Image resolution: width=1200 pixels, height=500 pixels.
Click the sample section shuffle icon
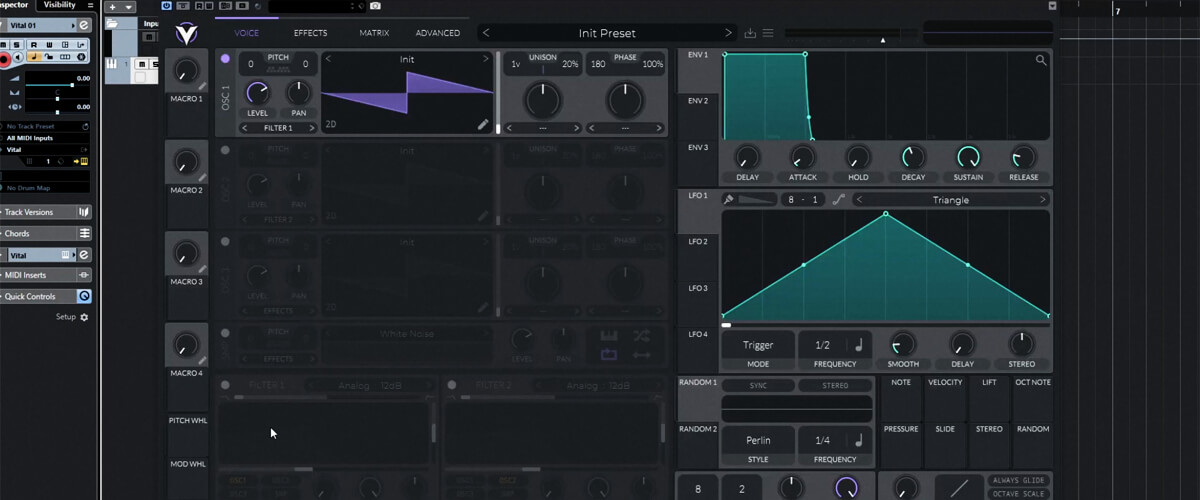pos(642,335)
